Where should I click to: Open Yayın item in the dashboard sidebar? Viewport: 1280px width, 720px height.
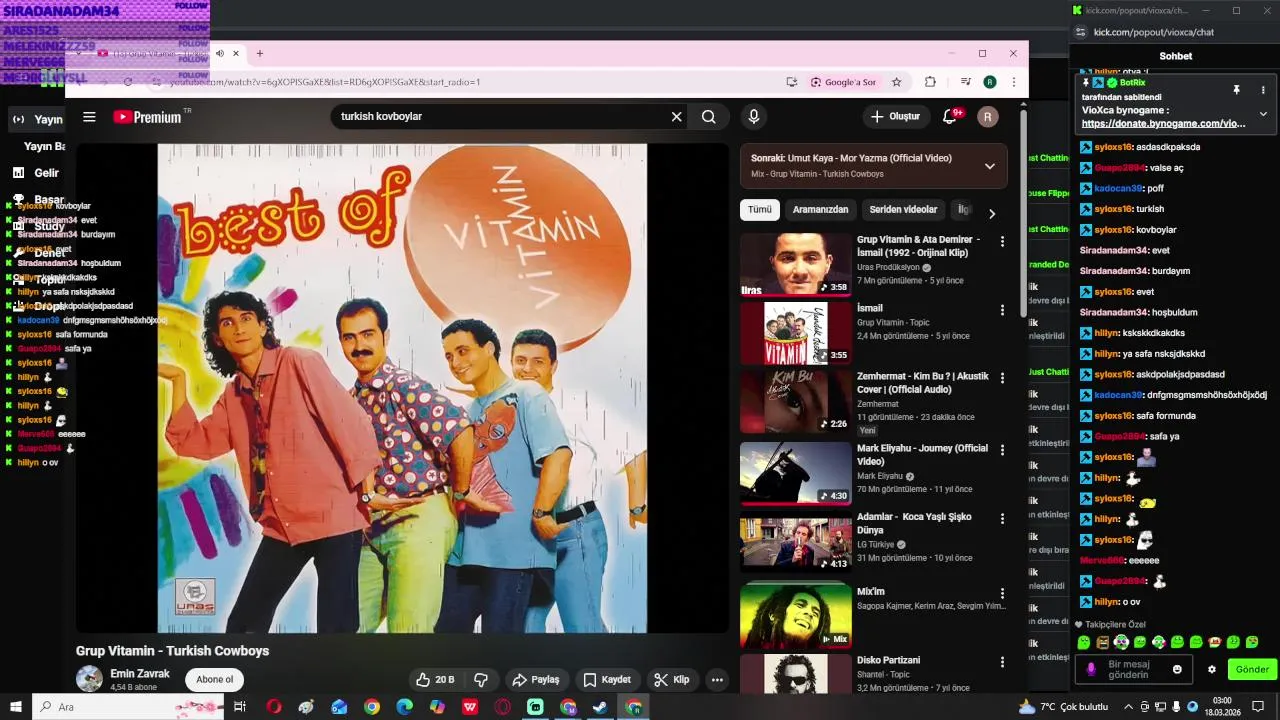(x=38, y=119)
